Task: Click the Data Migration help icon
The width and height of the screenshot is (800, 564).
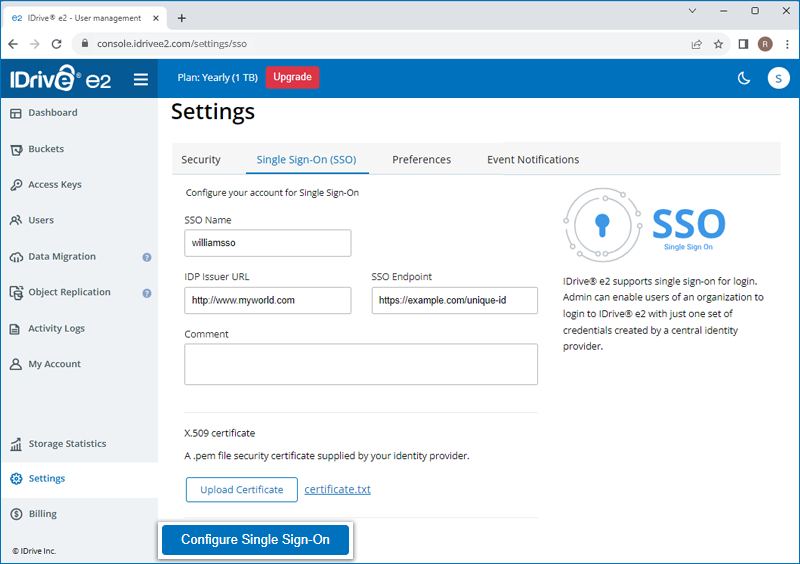Action: coord(147,257)
